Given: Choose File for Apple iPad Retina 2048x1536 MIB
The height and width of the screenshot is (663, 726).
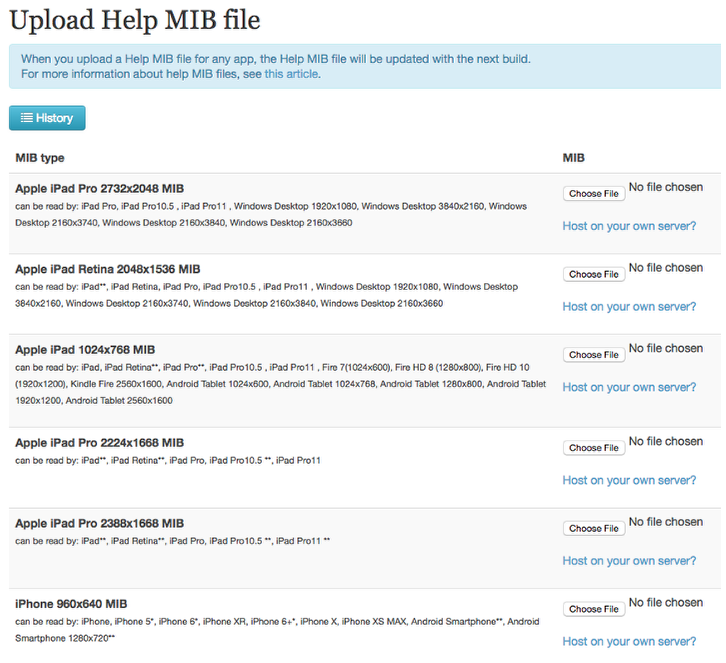Looking at the screenshot, I should tap(594, 274).
